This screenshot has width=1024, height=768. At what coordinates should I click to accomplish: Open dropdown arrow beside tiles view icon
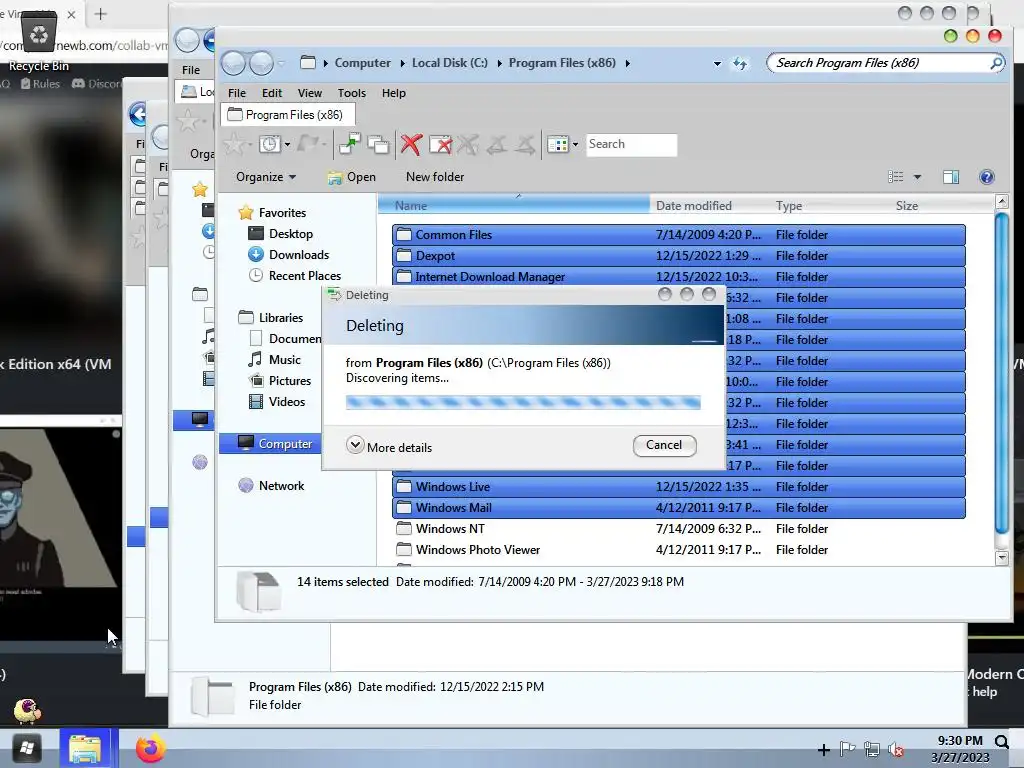575,144
